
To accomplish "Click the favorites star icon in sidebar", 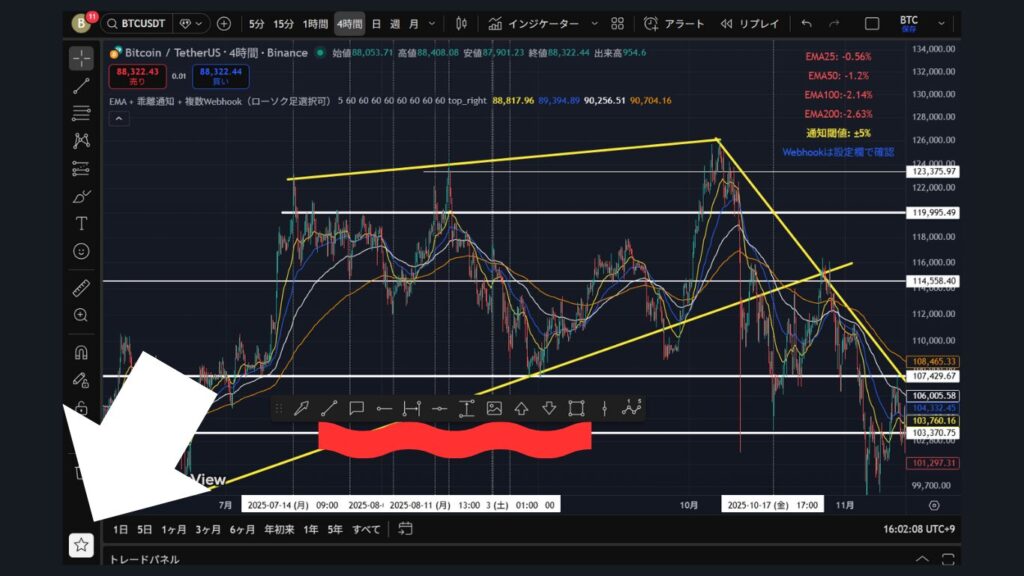I will click(81, 545).
